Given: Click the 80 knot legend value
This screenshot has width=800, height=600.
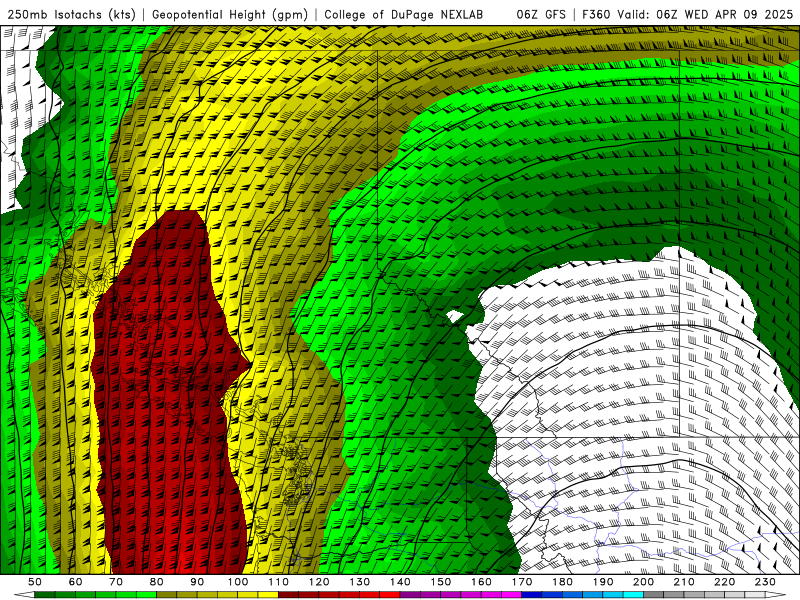Looking at the screenshot, I should point(157,582).
